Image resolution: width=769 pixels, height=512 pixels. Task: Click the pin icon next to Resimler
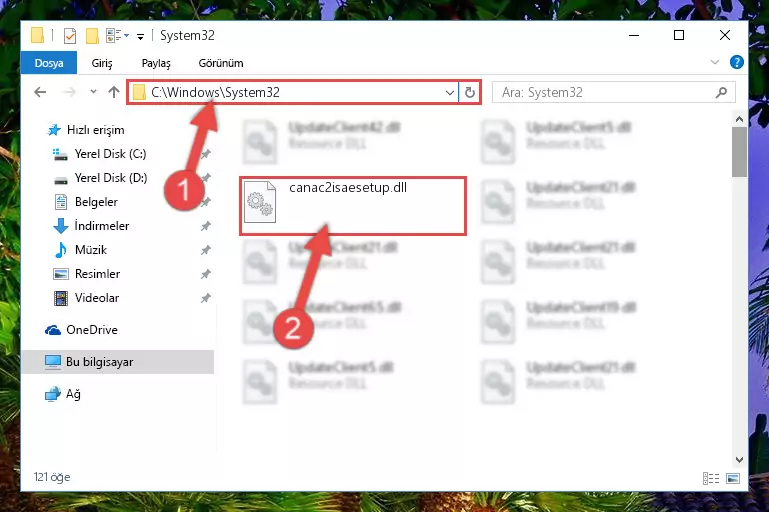point(205,274)
